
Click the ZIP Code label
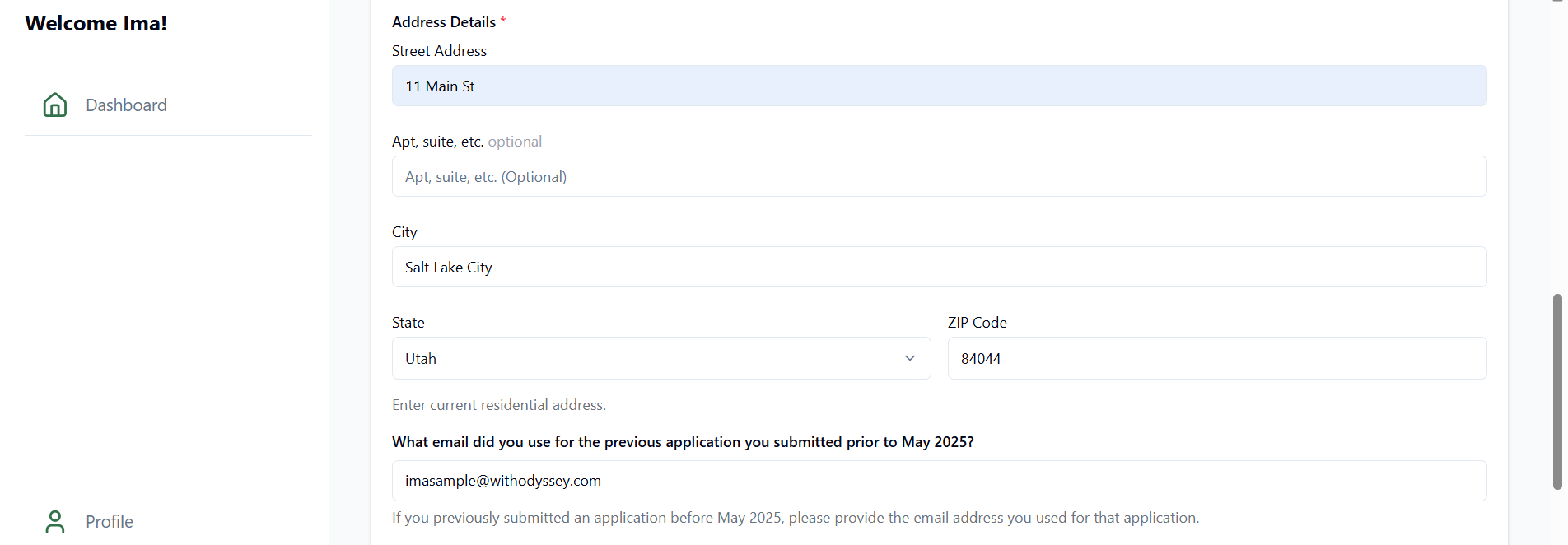[977, 323]
